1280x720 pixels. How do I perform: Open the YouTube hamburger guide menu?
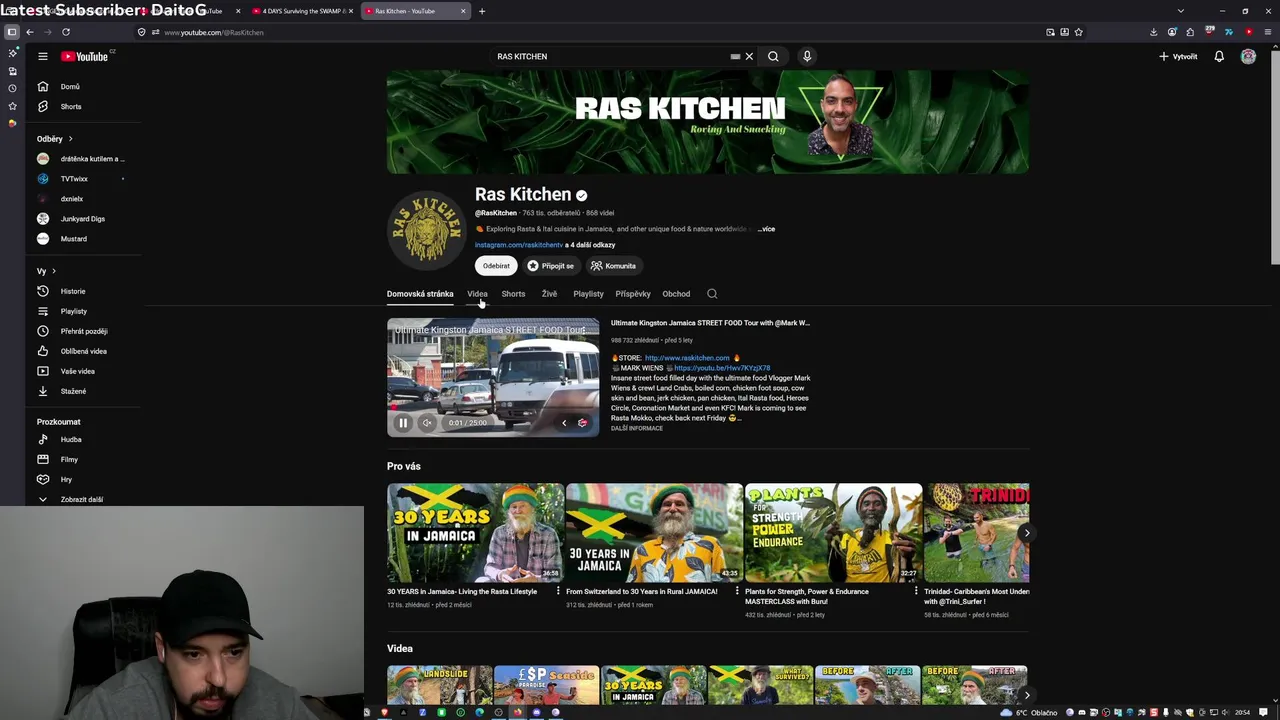click(43, 56)
